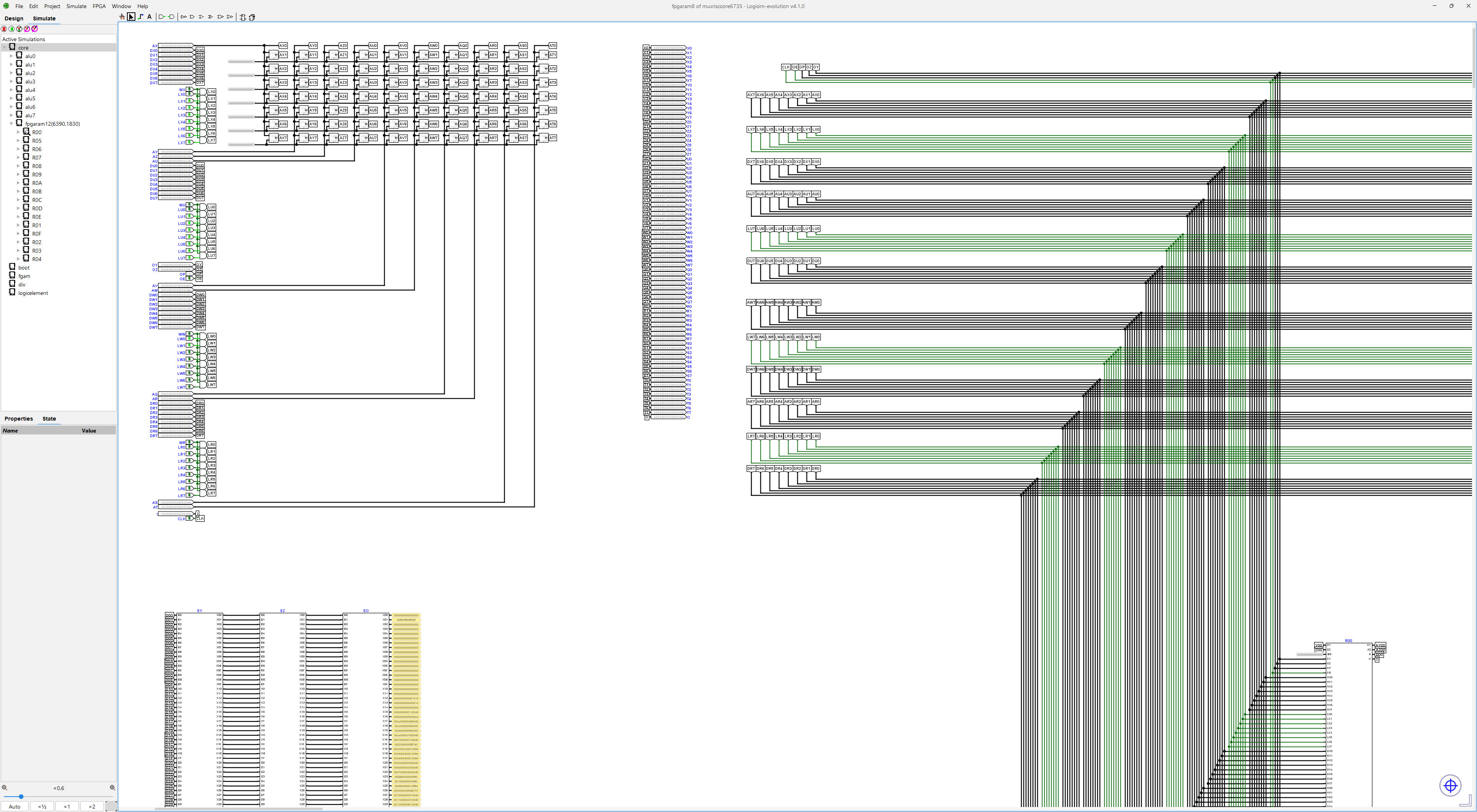Open the Help menu
The image size is (1477, 812).
pyautogui.click(x=143, y=6)
